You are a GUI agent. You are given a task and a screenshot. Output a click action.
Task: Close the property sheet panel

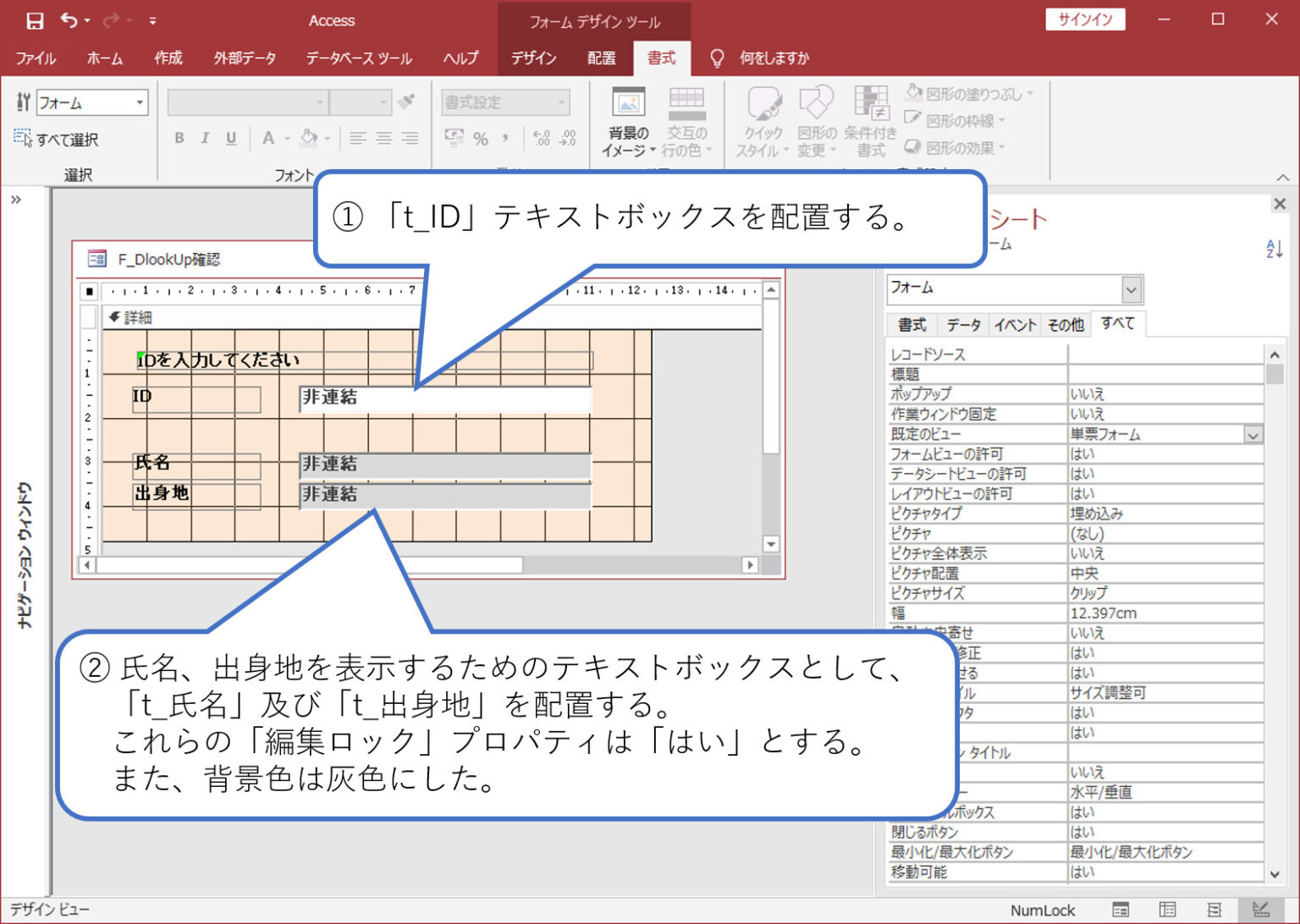tap(1279, 203)
